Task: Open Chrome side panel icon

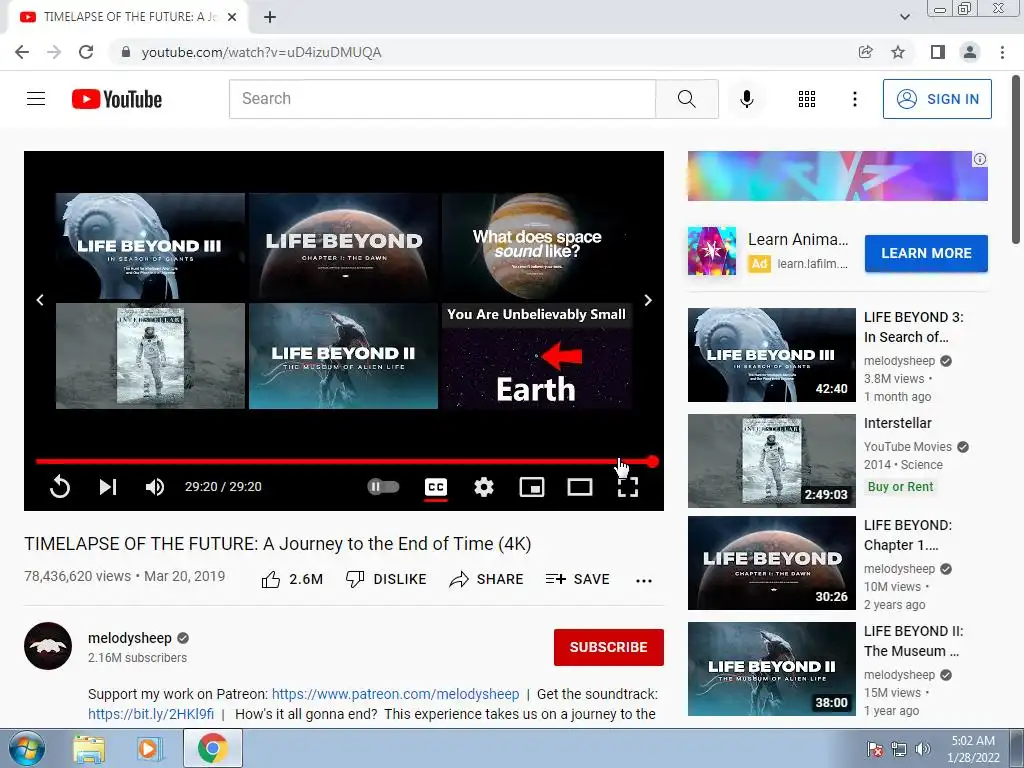Action: [938, 52]
